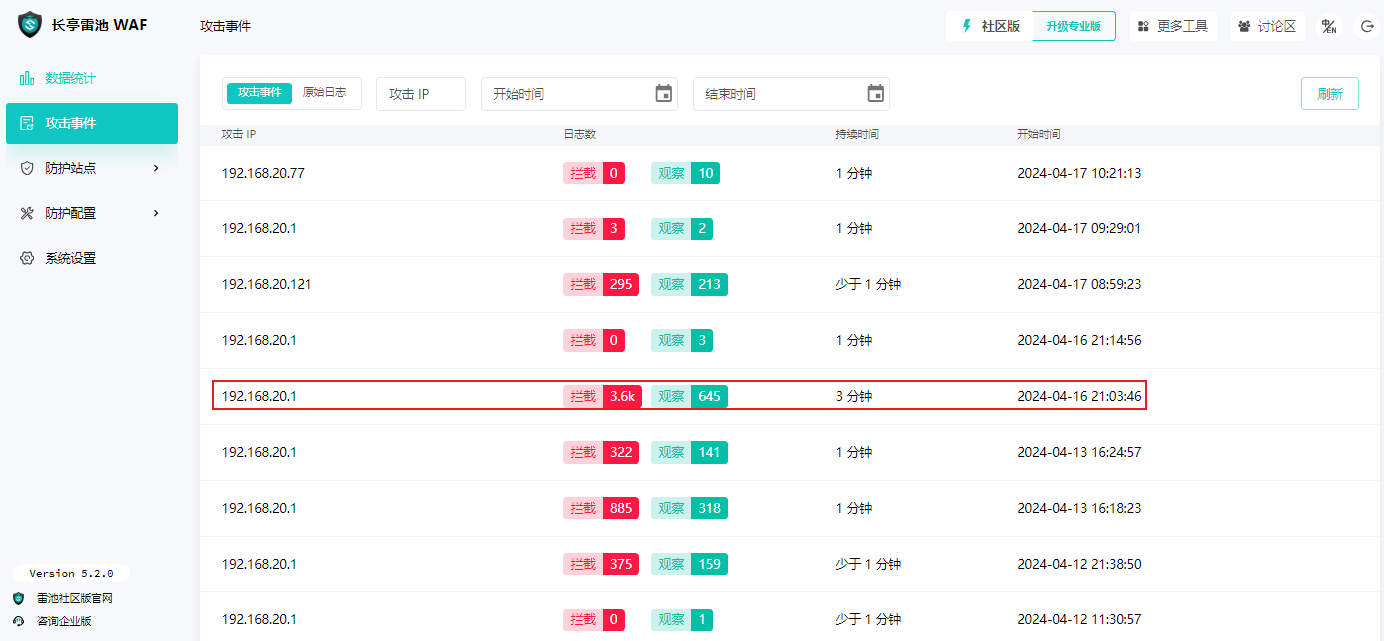Open 数据统计 in the sidebar
1384x641 pixels.
(92, 78)
